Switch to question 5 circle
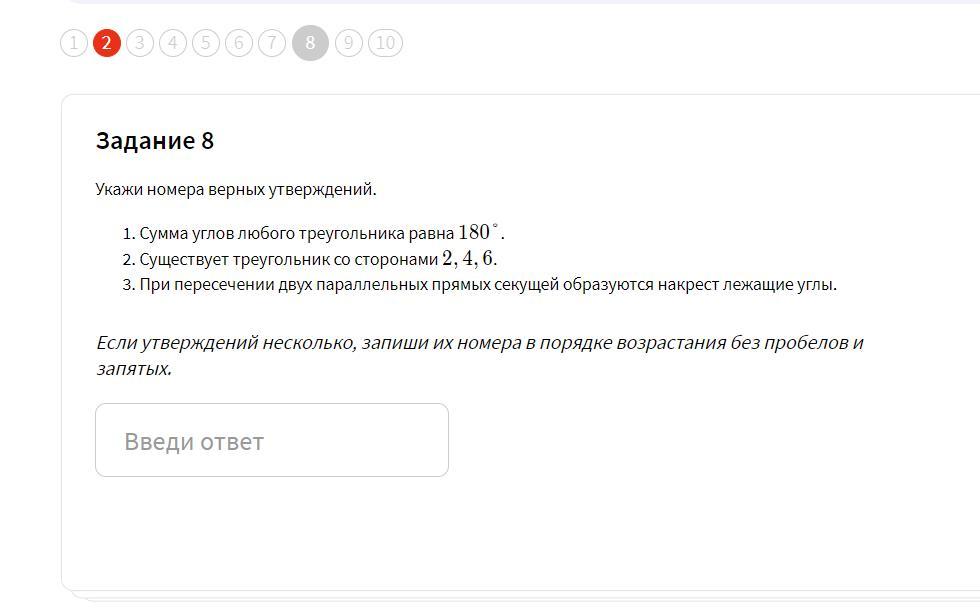The width and height of the screenshot is (980, 610). point(206,43)
